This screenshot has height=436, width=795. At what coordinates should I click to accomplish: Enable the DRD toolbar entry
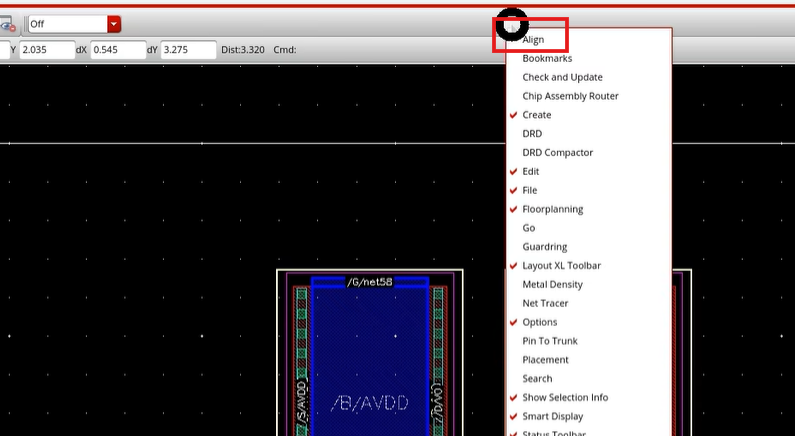[x=589, y=133]
